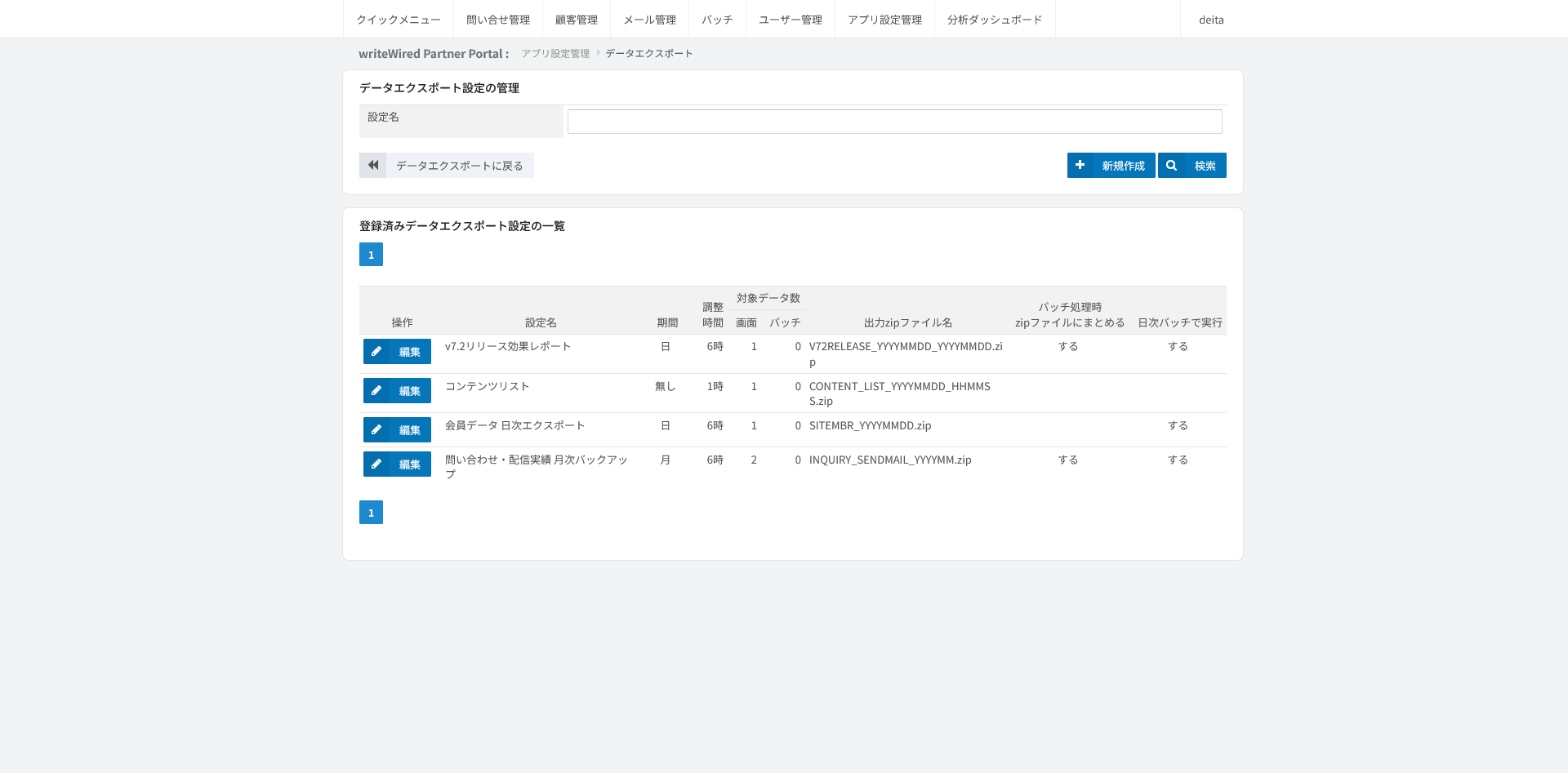The height and width of the screenshot is (773, 1568).
Task: Click CONTENT_LIST_YYYYMMDD_HHMMSS.zip file name
Action: tap(900, 393)
